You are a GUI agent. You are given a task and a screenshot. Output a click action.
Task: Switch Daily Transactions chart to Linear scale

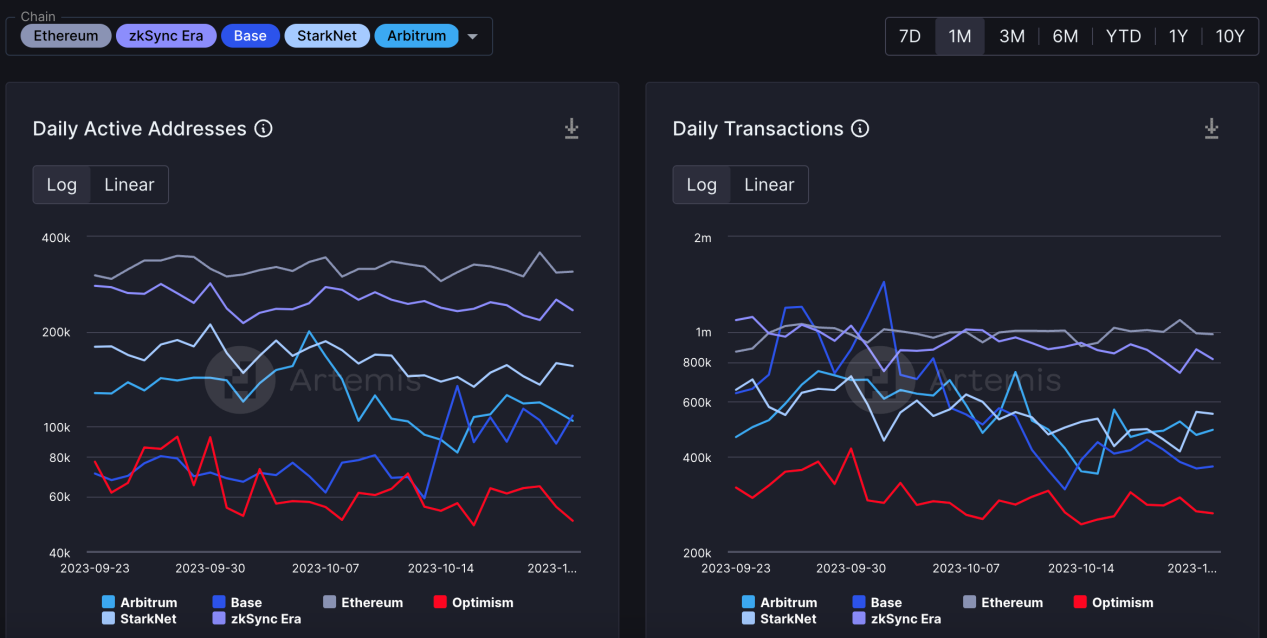(x=769, y=185)
